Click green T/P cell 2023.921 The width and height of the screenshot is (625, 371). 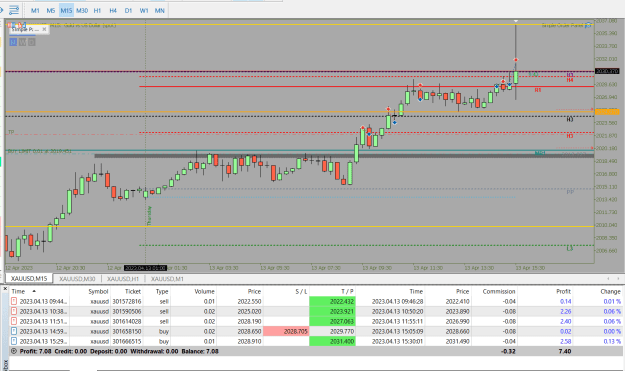[x=332, y=311]
